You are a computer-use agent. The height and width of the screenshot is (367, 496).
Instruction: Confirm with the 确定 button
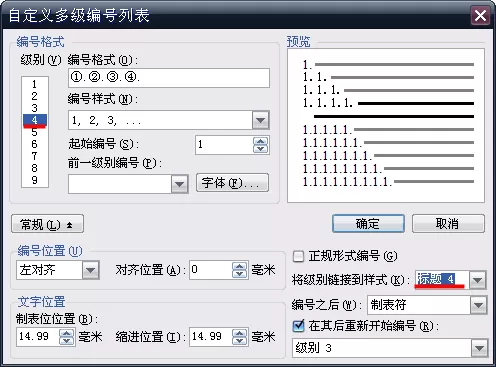pyautogui.click(x=368, y=223)
